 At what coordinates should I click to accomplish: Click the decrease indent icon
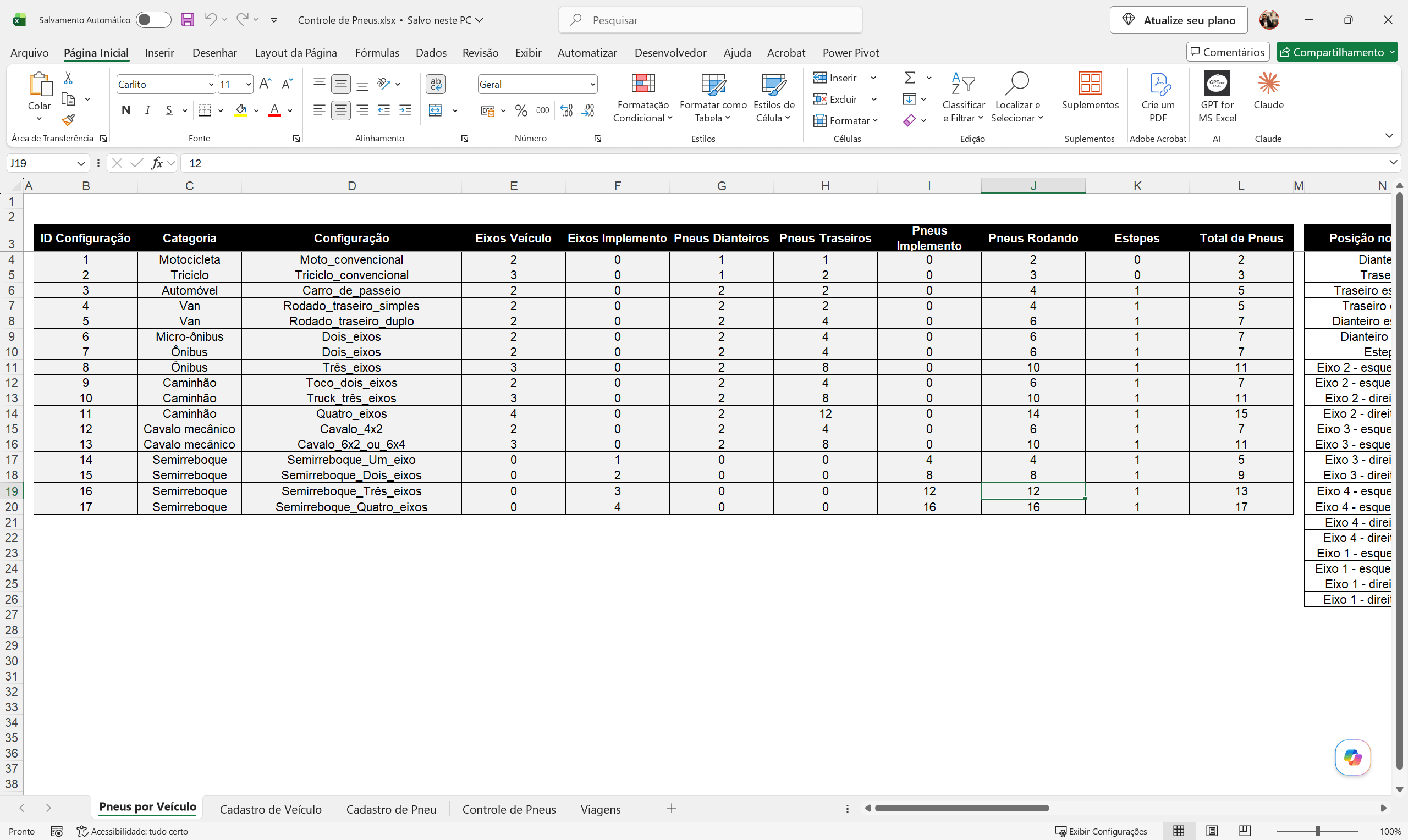(384, 110)
